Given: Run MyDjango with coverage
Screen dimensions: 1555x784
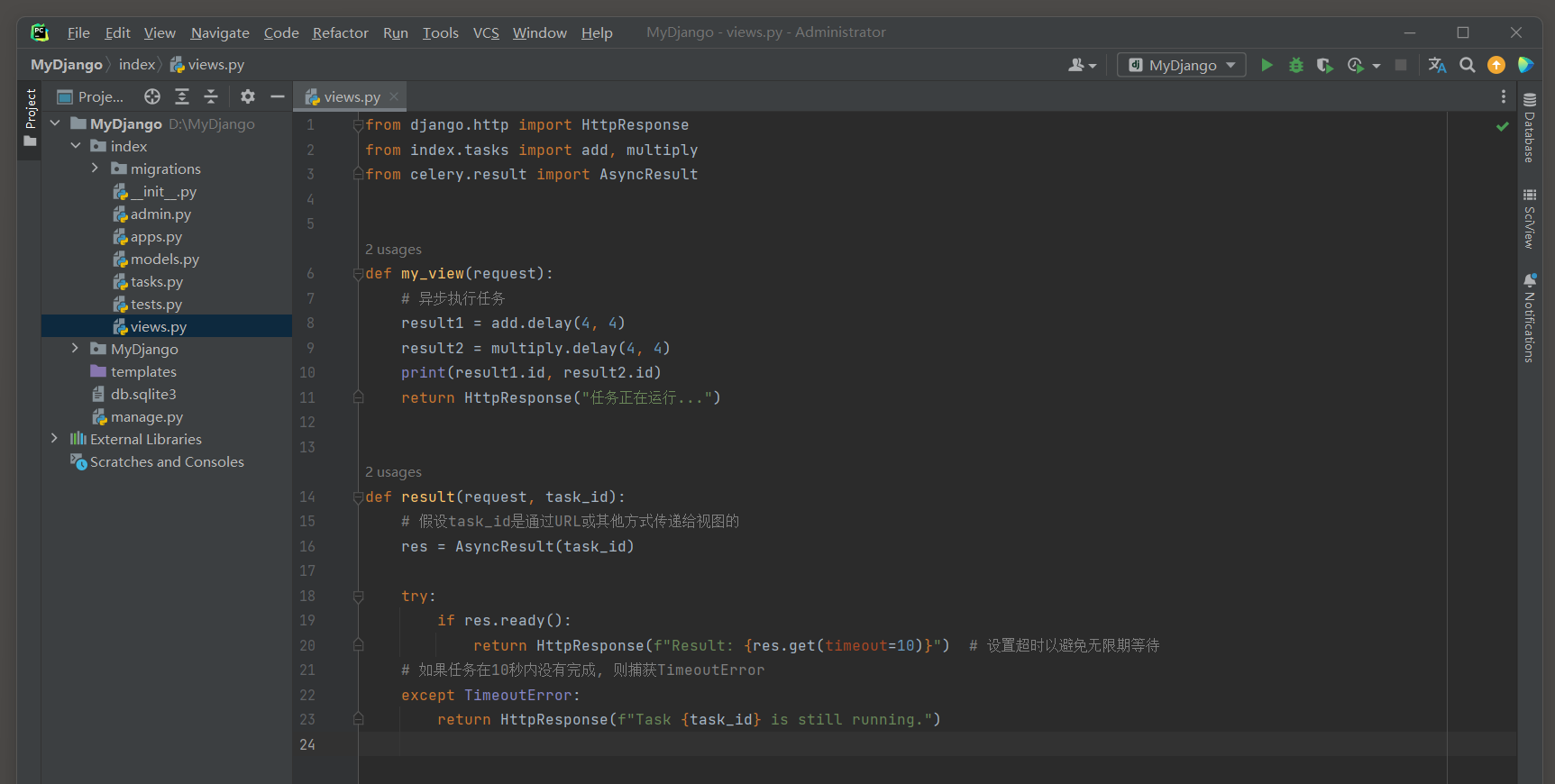Looking at the screenshot, I should click(1324, 65).
